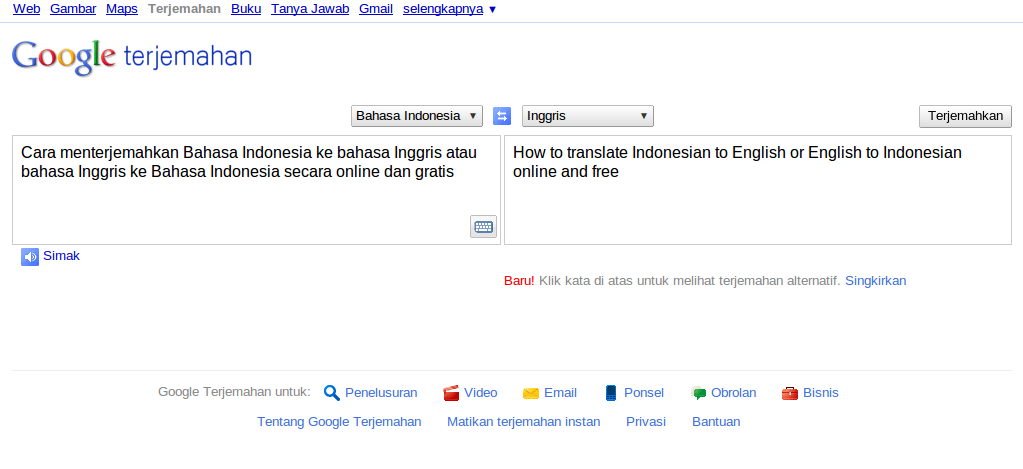Click the selengkapnya link
The width and height of the screenshot is (1023, 469).
443,9
